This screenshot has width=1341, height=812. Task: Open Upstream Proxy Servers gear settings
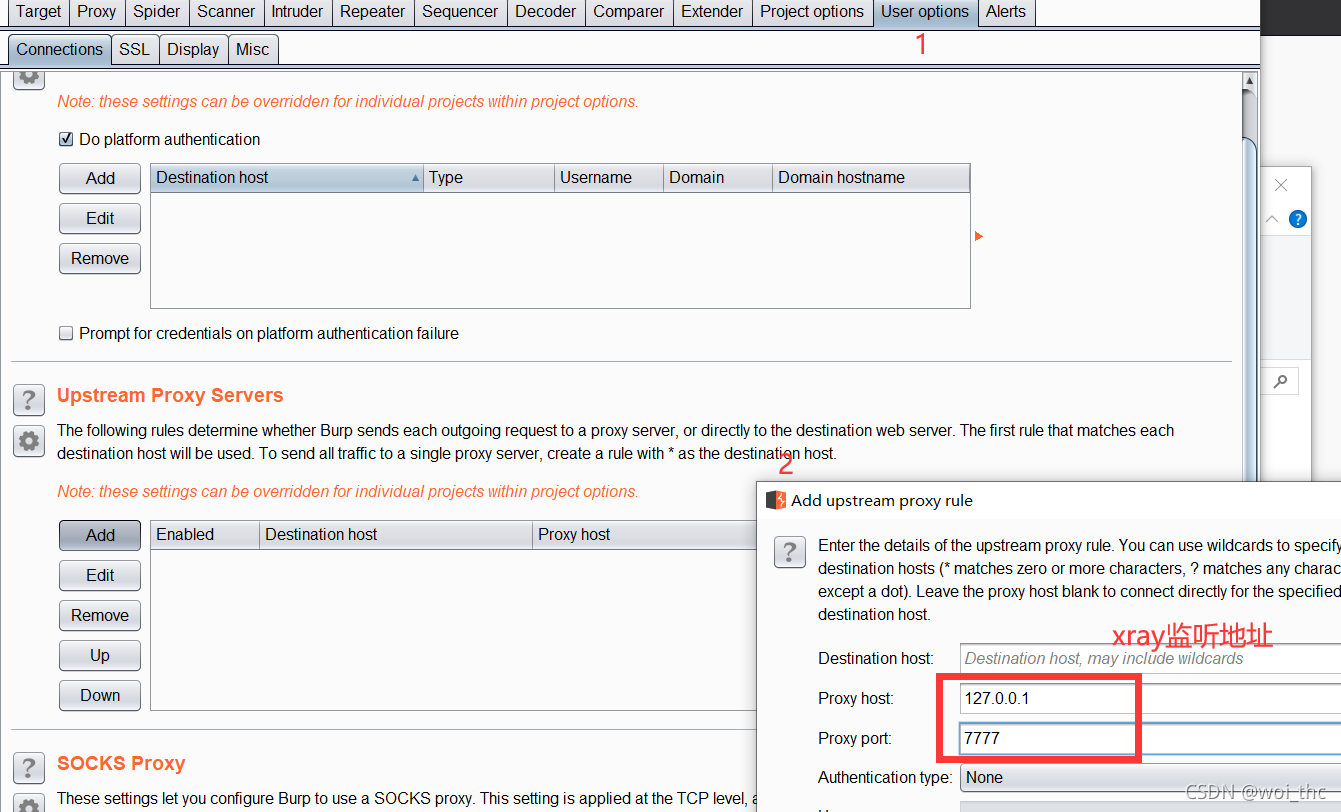pyautogui.click(x=29, y=440)
